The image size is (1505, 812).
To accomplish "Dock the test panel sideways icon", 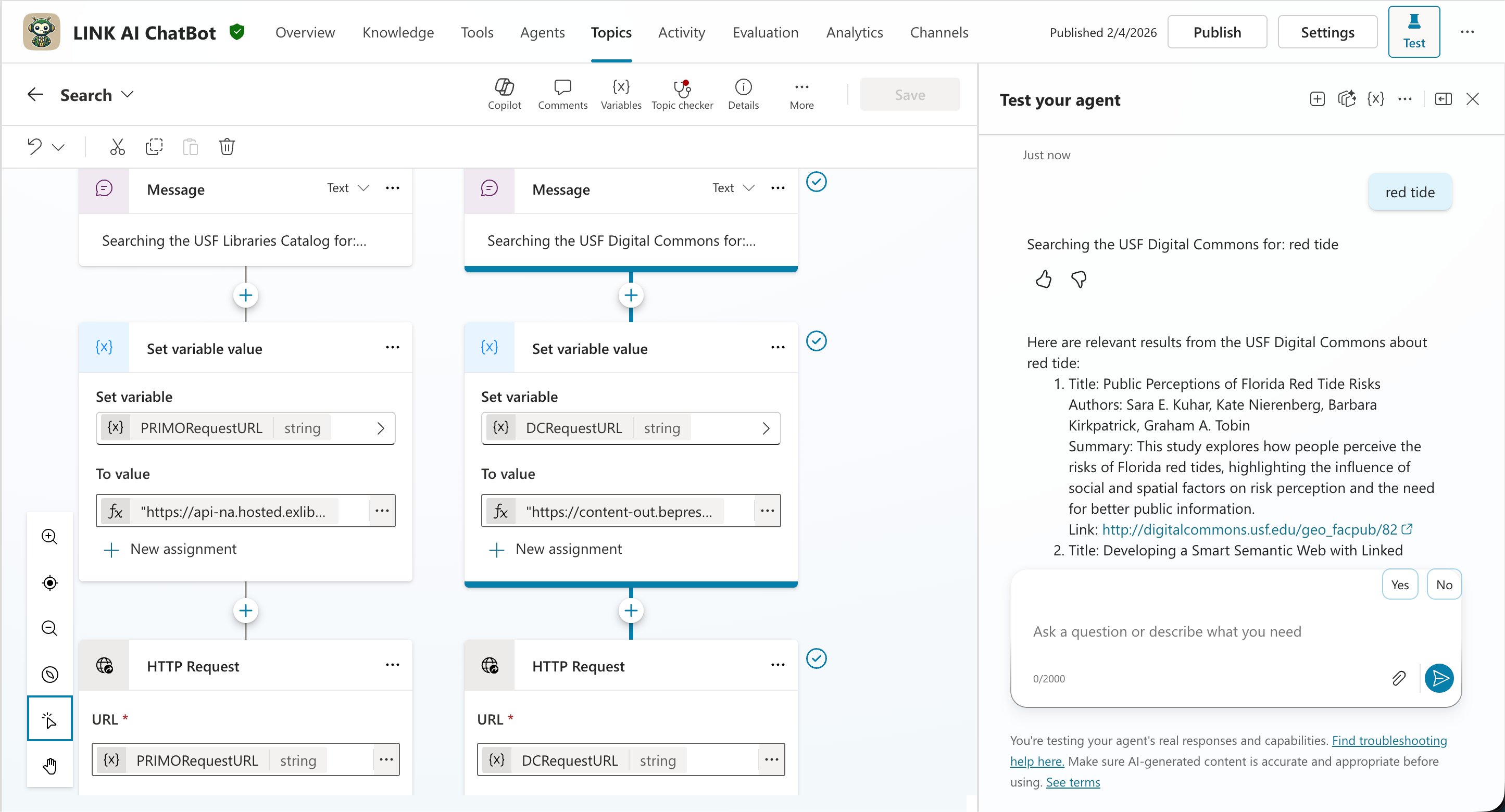I will coord(1443,99).
